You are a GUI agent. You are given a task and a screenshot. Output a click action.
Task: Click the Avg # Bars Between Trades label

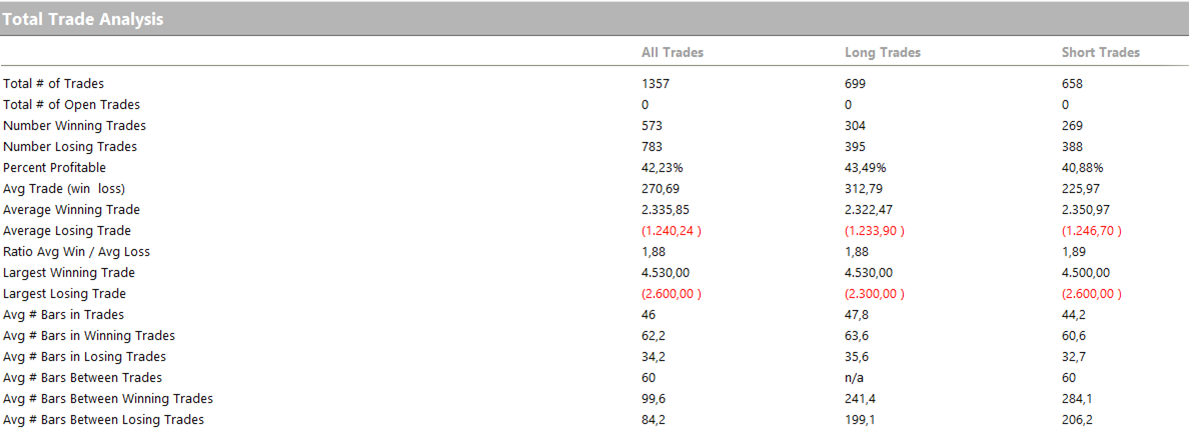(82, 378)
